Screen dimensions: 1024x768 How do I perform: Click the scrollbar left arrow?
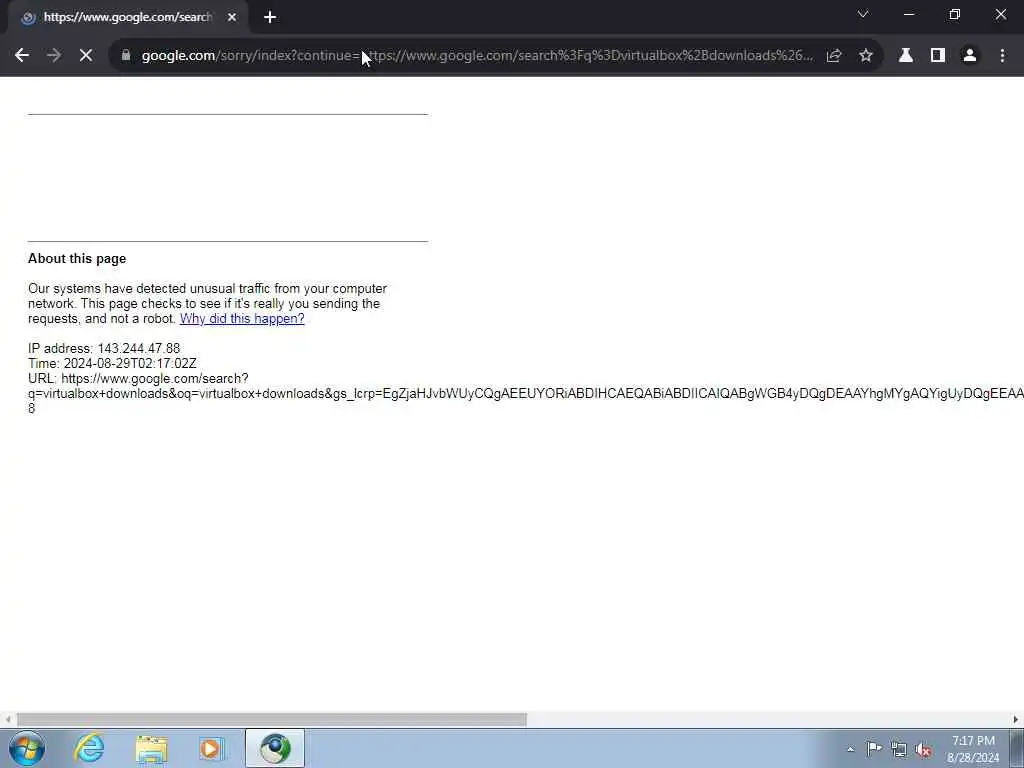pos(7,720)
